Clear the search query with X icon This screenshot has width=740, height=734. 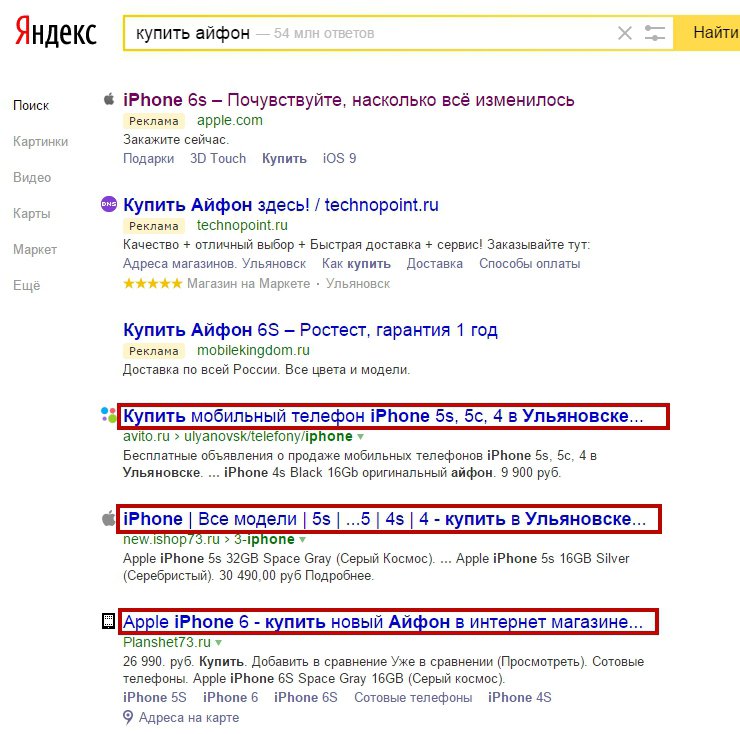point(625,33)
